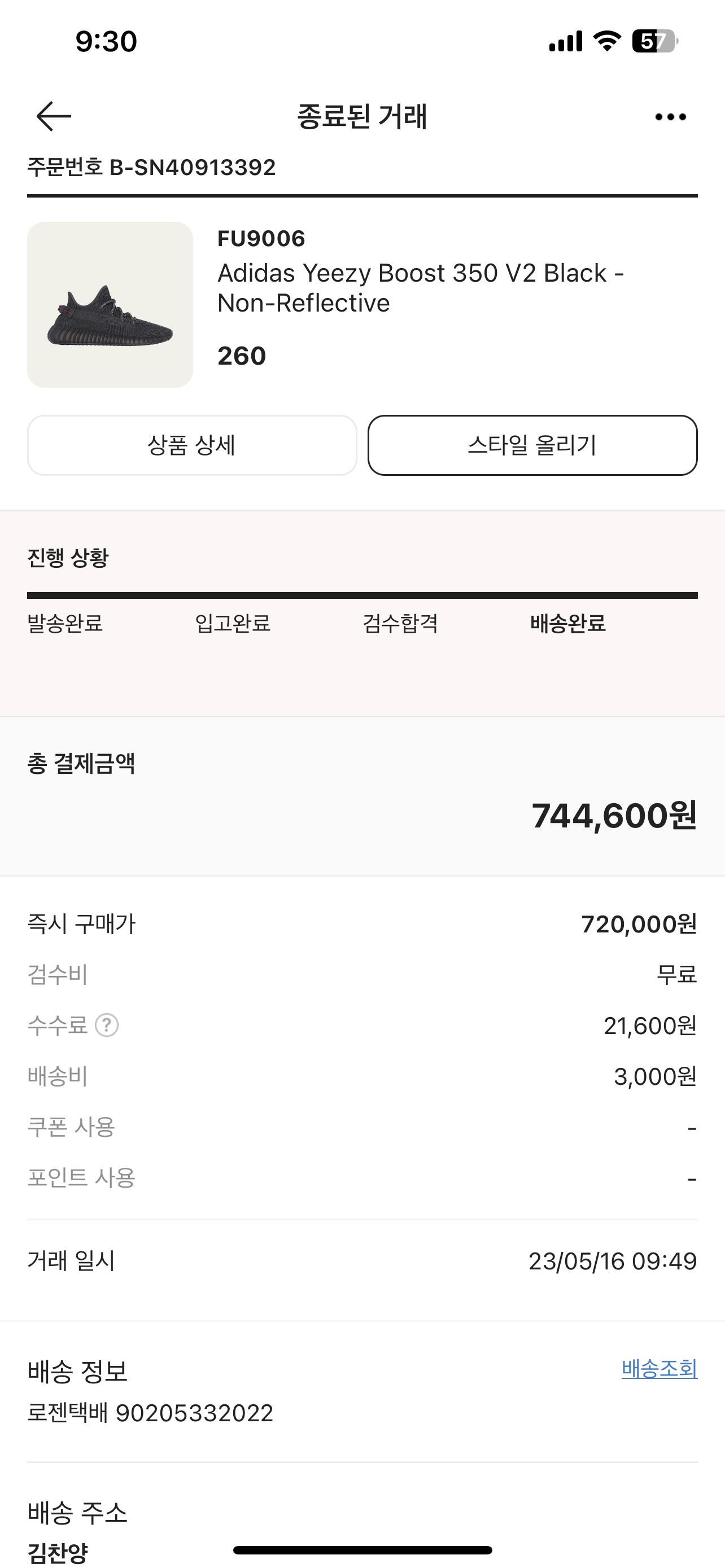Select the 배송완료 progress step
725x1568 pixels.
point(567,623)
